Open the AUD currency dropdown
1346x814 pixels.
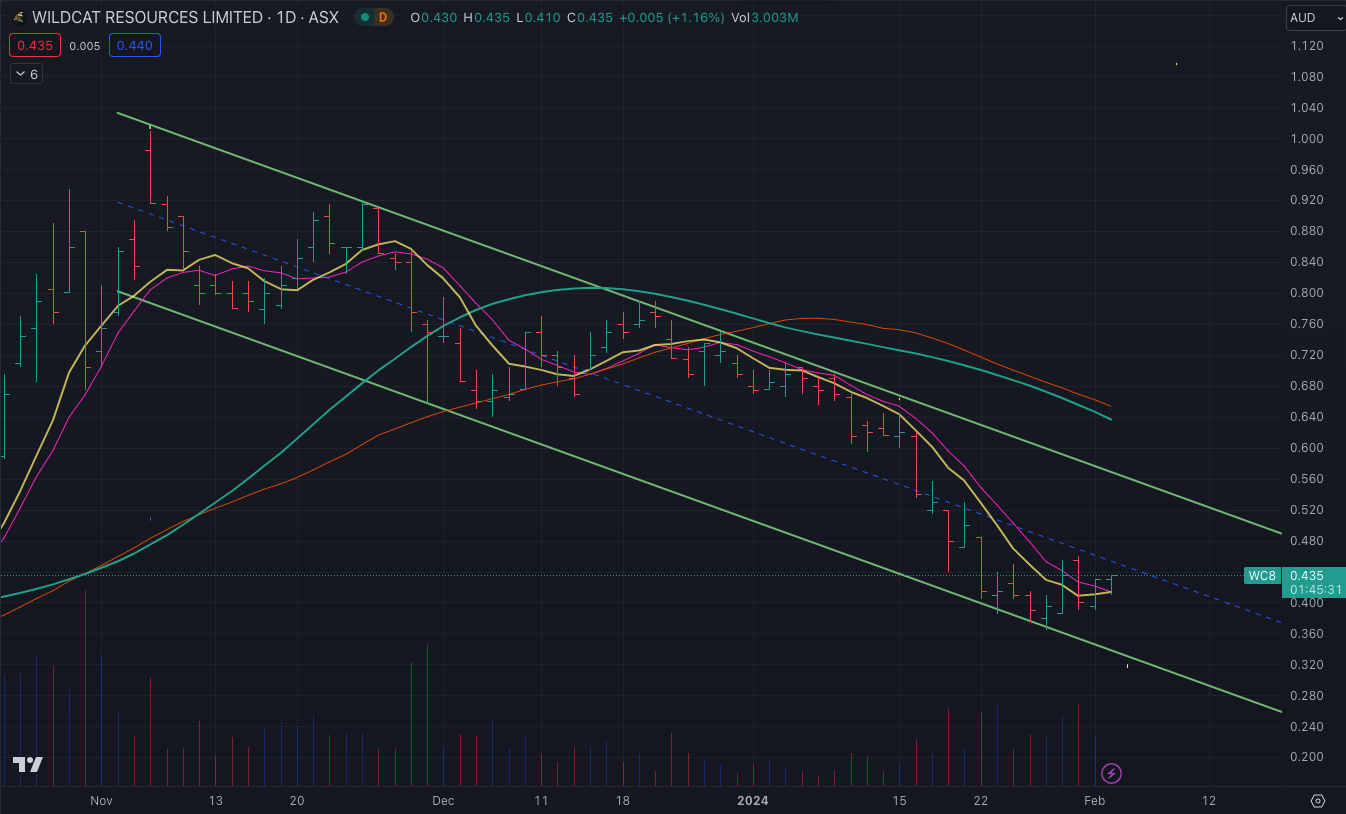(1314, 17)
